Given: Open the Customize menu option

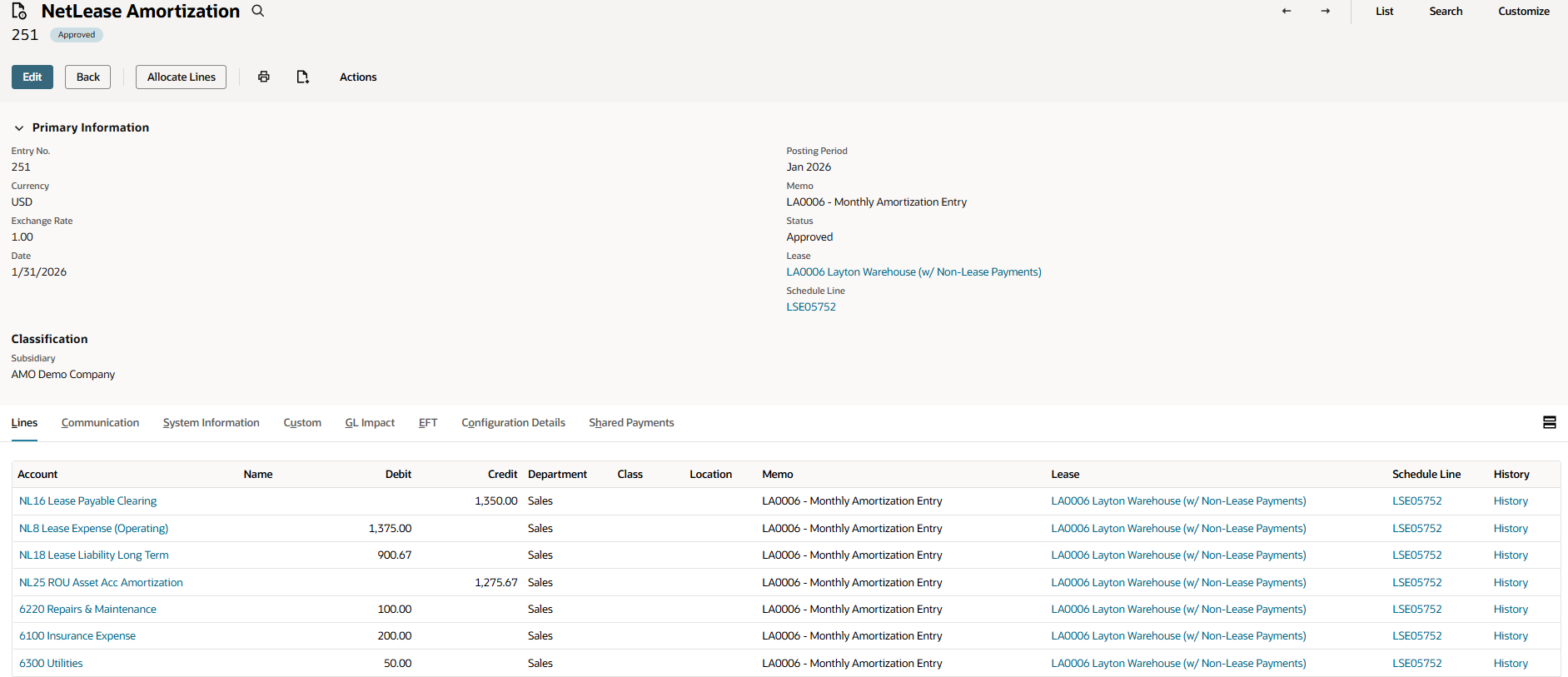Looking at the screenshot, I should (1523, 11).
